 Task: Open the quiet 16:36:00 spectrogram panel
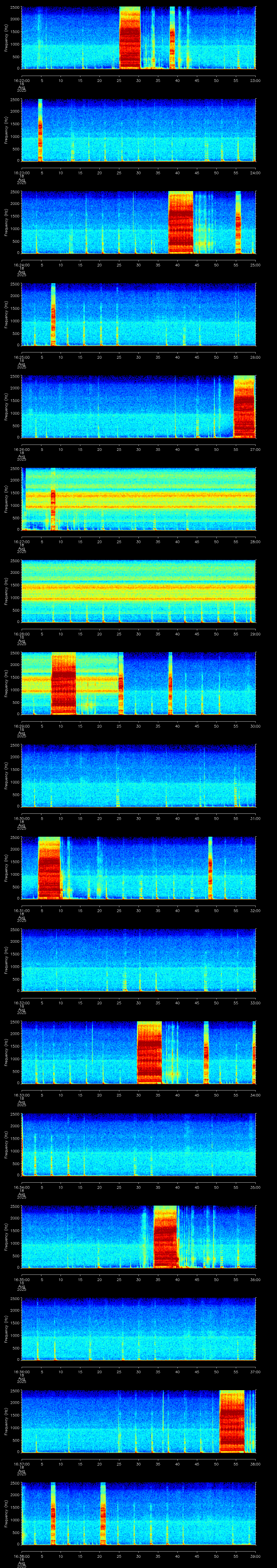click(138, 1329)
